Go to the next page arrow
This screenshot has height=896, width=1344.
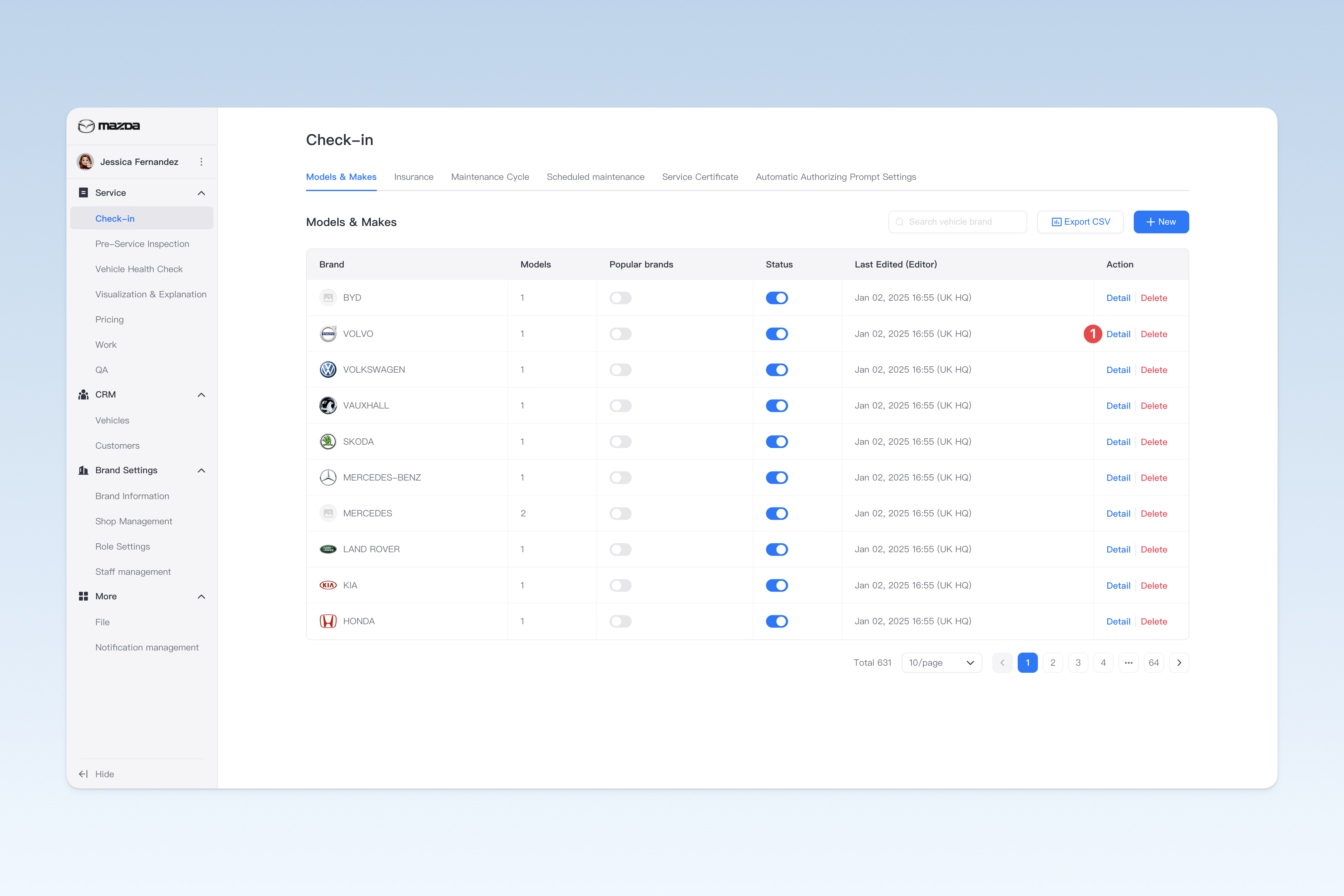pos(1178,663)
